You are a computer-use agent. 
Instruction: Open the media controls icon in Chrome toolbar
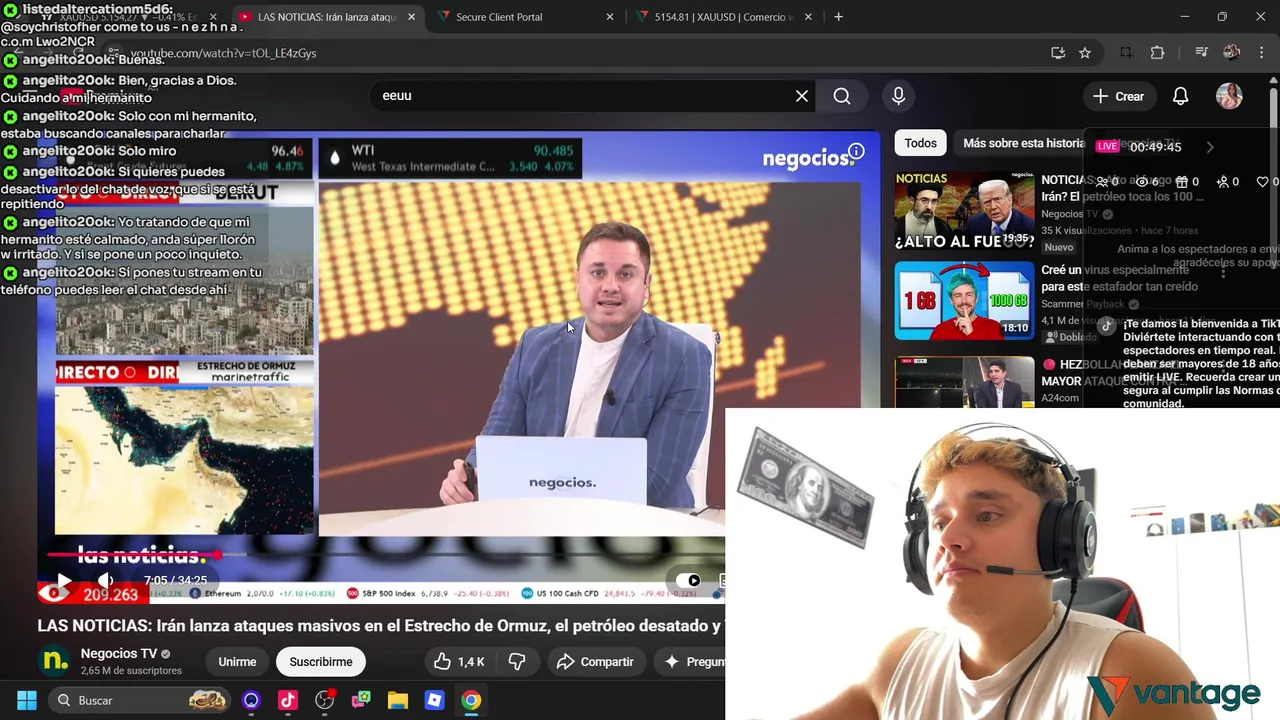1201,53
